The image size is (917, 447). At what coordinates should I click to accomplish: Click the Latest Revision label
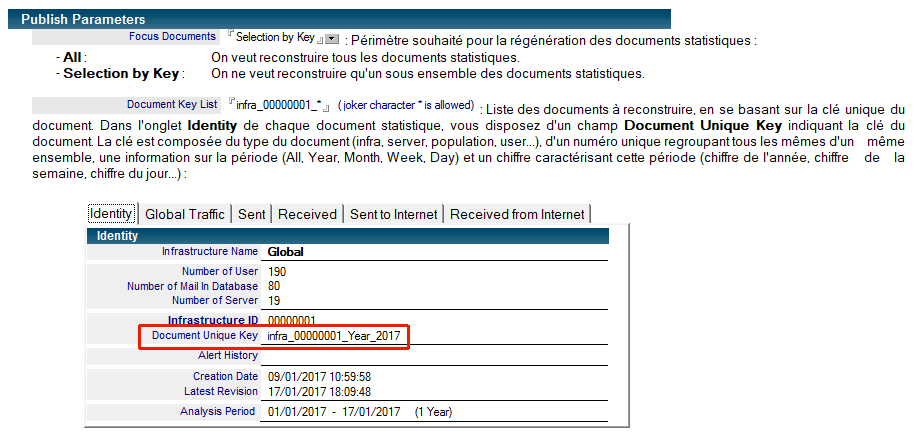pos(220,391)
